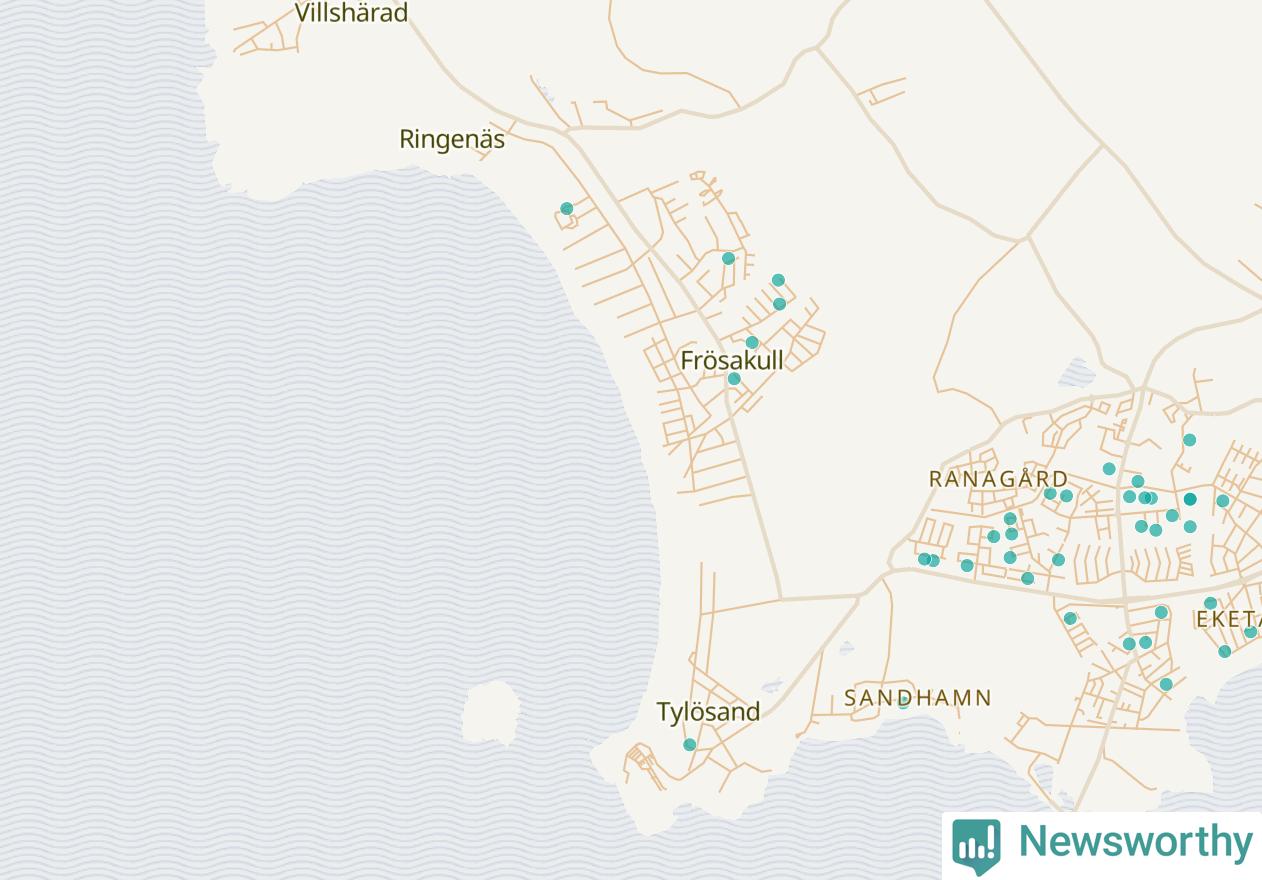The image size is (1262, 880).
Task: Click the Frösakull place label
Action: [x=731, y=360]
